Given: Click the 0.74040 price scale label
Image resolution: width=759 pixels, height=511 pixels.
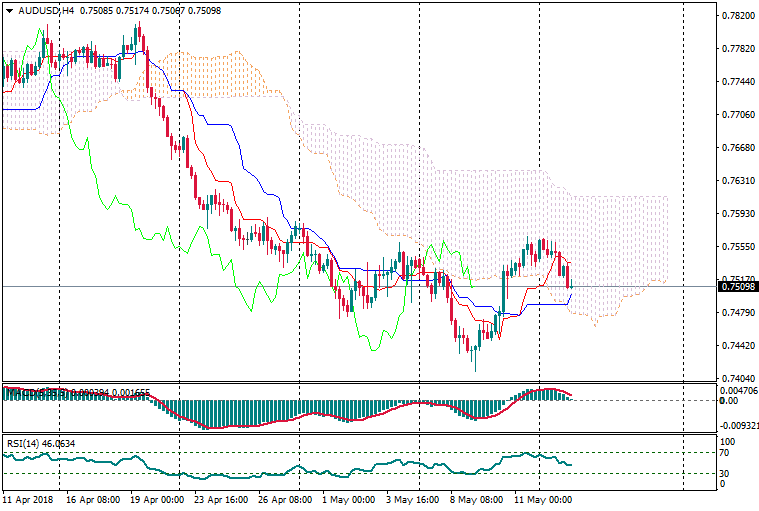Looking at the screenshot, I should click(736, 379).
